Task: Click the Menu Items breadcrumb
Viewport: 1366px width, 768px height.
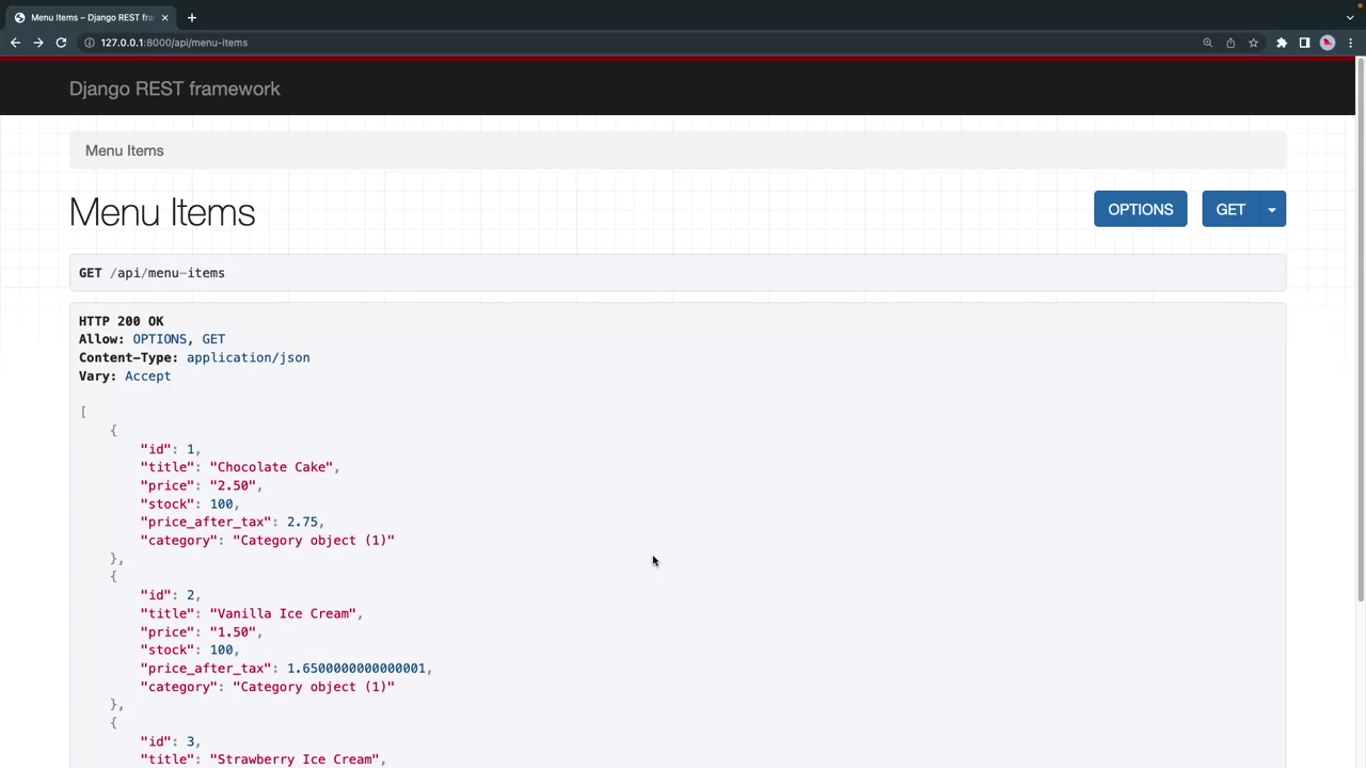Action: [x=124, y=151]
